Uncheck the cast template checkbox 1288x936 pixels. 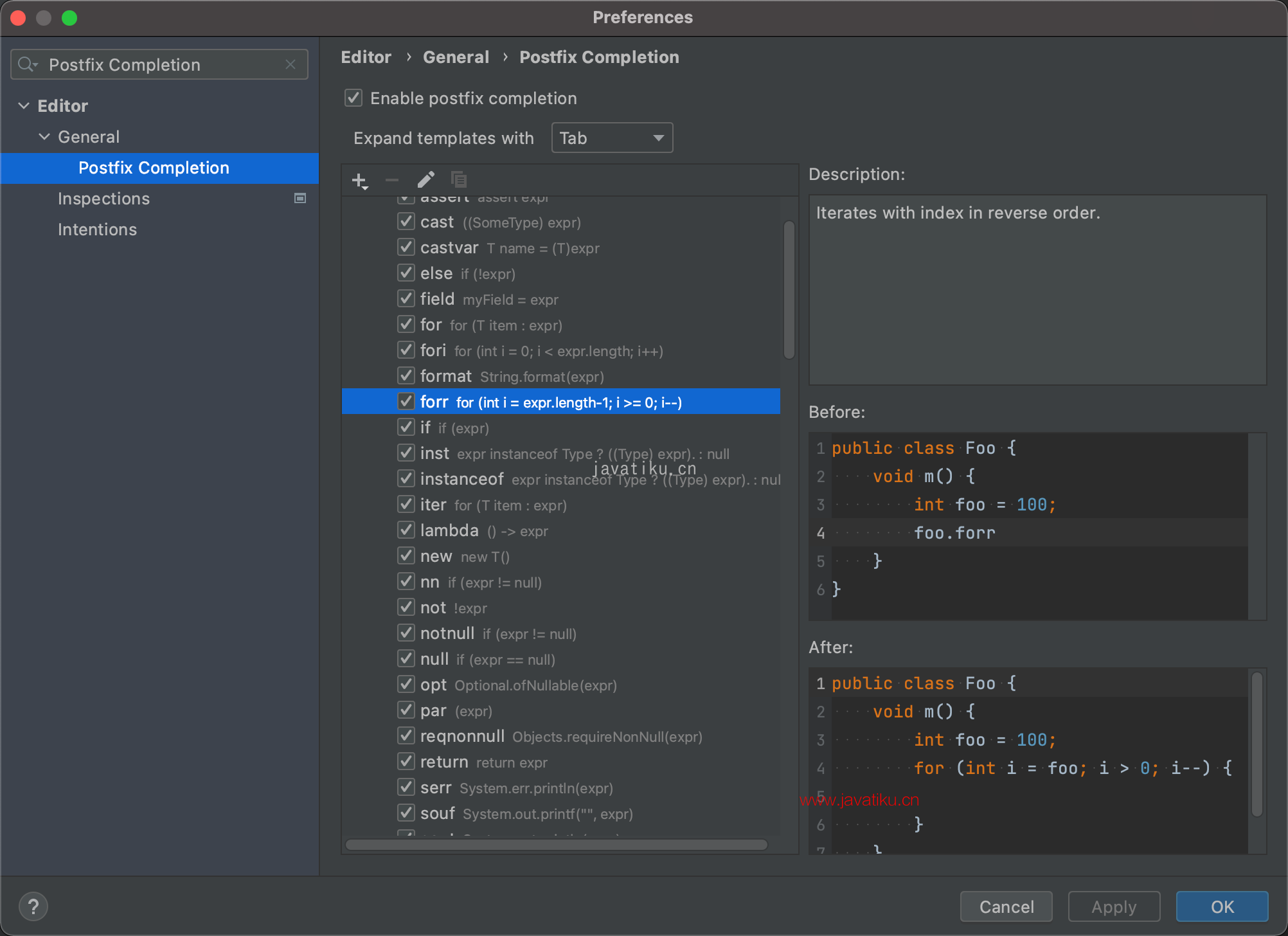406,222
